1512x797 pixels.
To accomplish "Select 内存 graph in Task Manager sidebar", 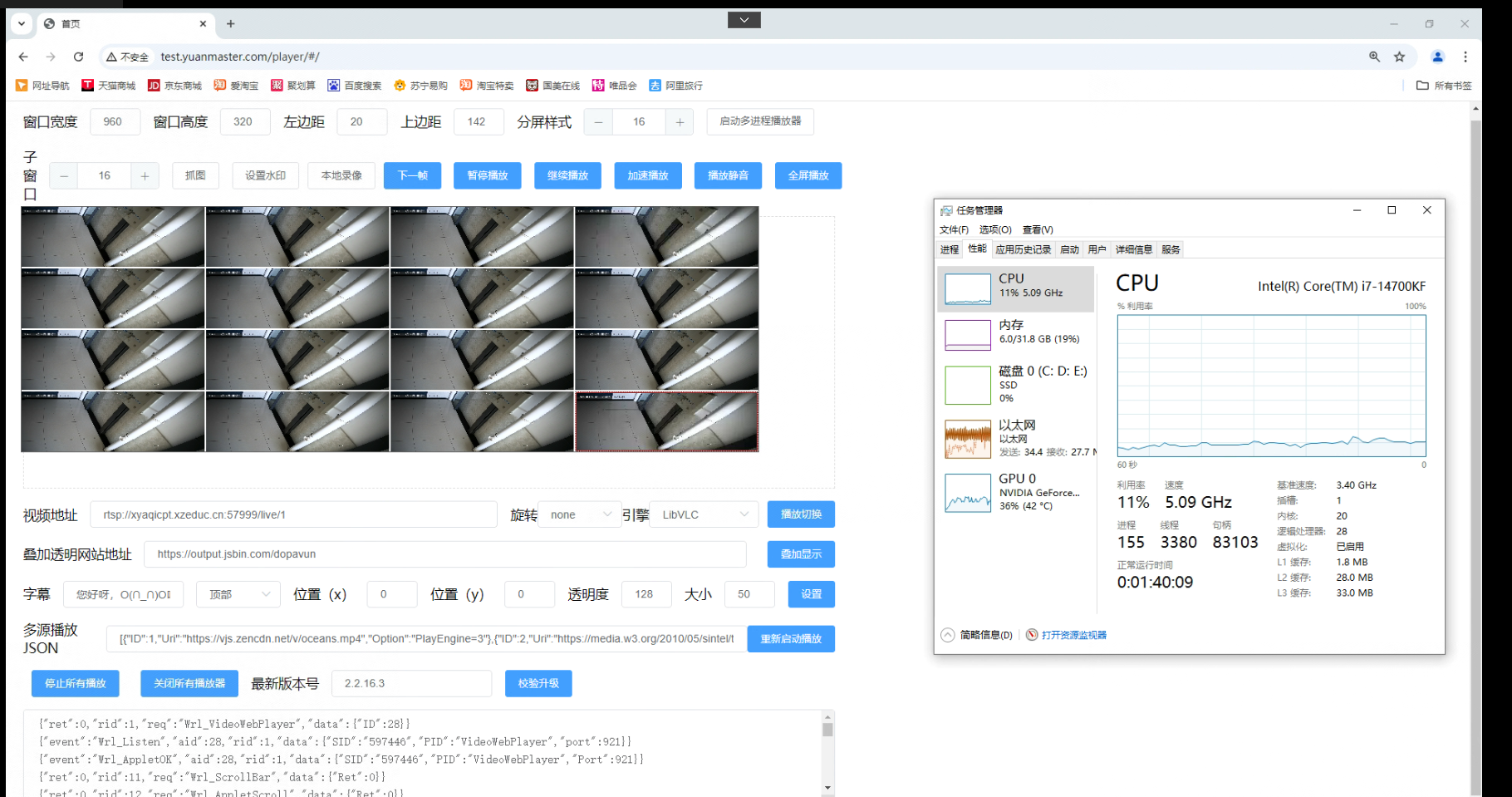I will coord(1015,333).
